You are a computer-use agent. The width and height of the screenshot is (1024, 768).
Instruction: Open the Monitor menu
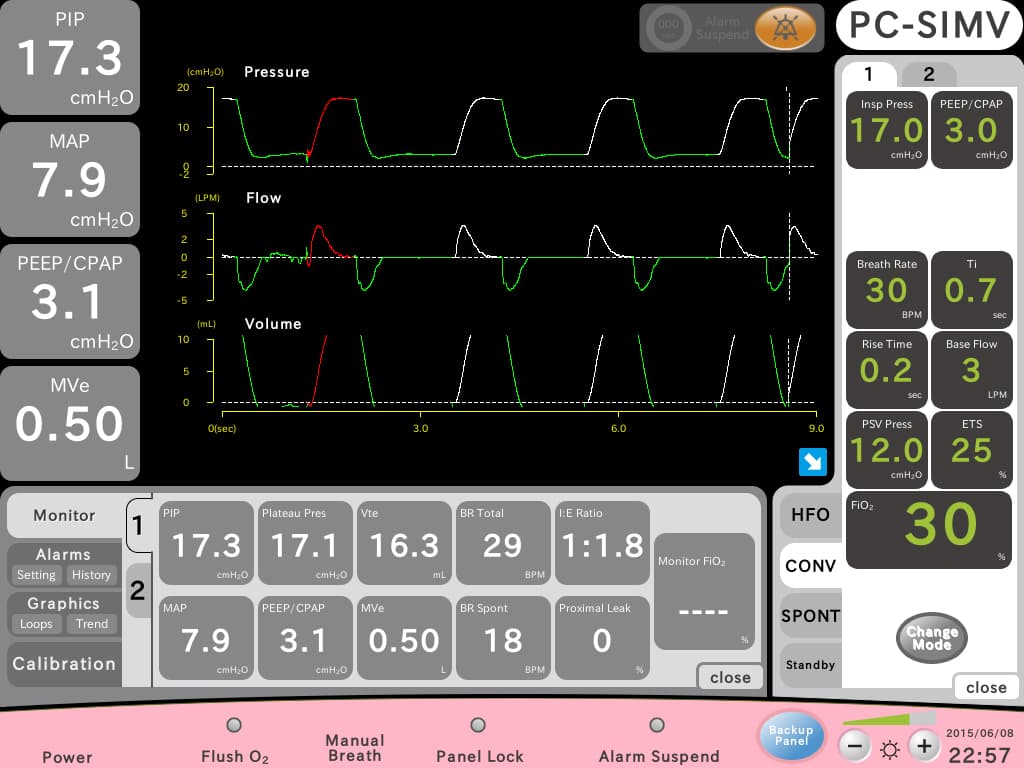click(64, 515)
